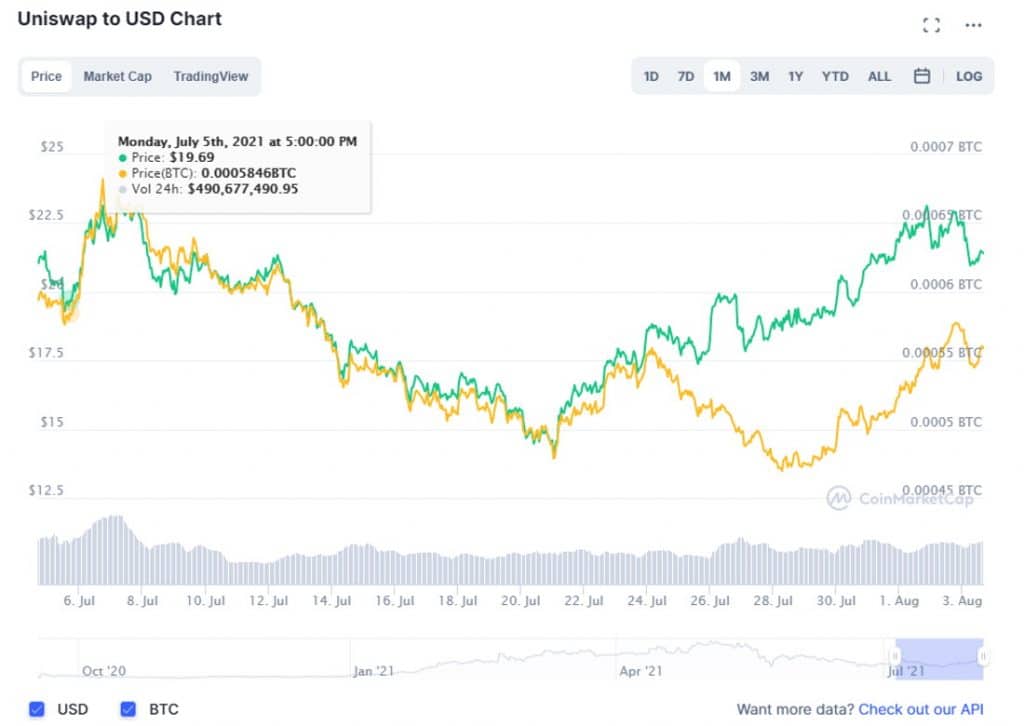Open the TradingView tab
The width and height of the screenshot is (1024, 726).
point(213,76)
